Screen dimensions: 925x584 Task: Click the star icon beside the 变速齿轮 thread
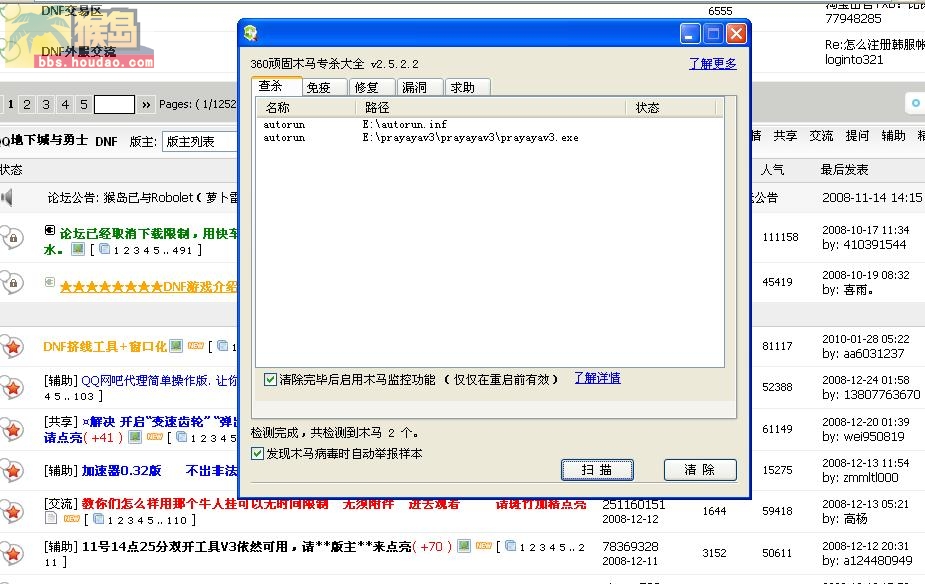tap(12, 430)
